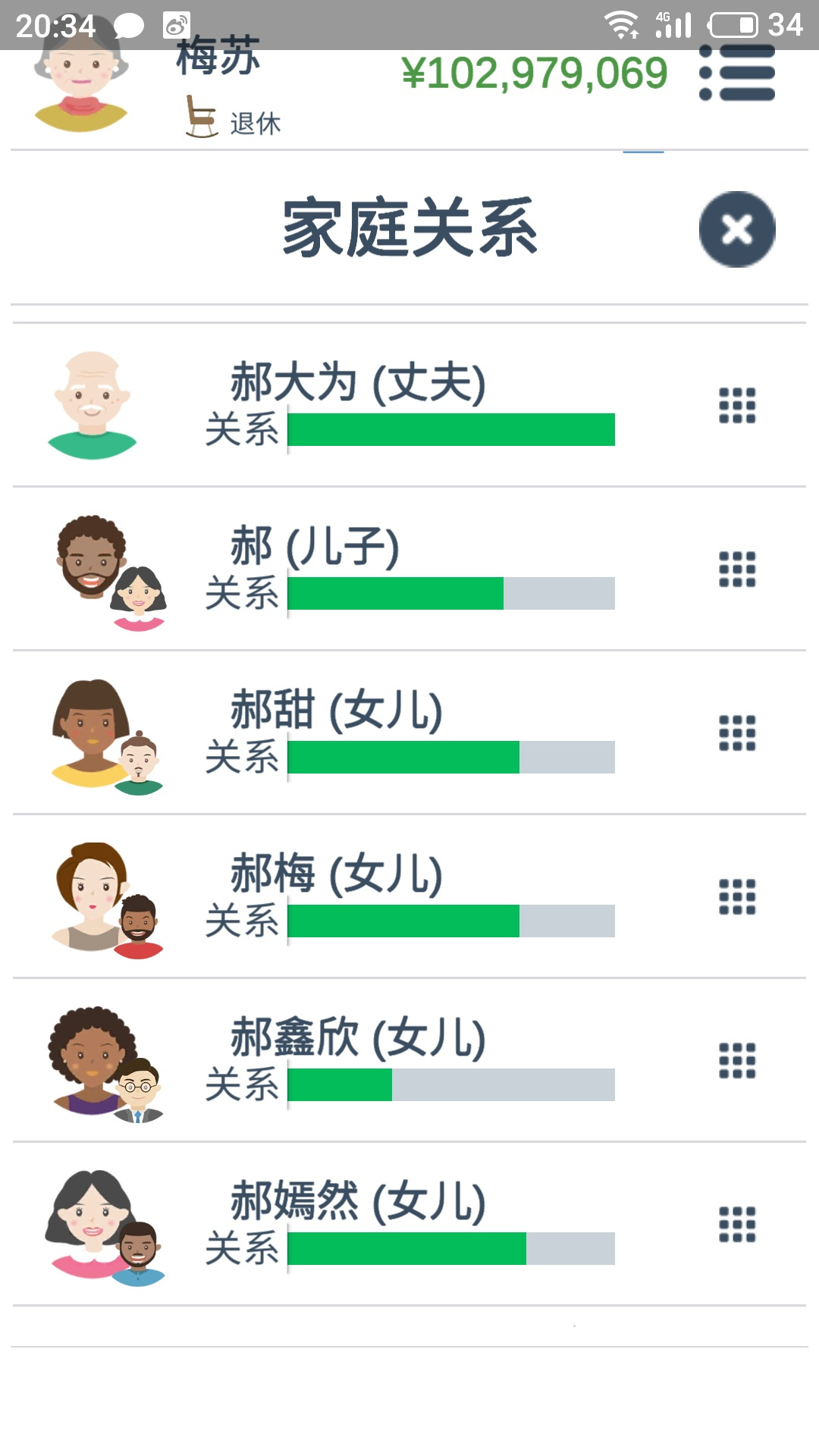Click 郝大为's full relationship bar

click(451, 429)
